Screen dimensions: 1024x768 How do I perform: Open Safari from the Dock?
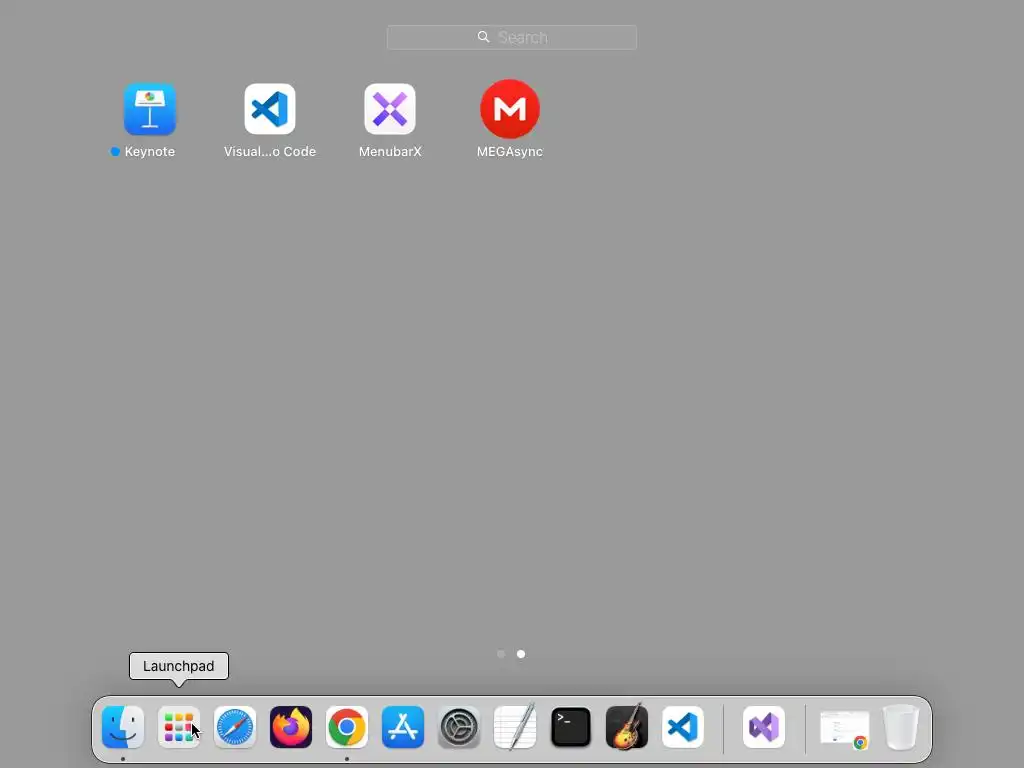pyautogui.click(x=235, y=727)
